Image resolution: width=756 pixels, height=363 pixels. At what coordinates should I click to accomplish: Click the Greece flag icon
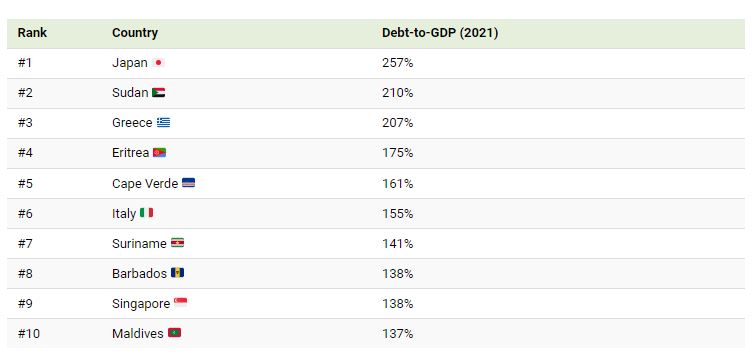(x=163, y=122)
